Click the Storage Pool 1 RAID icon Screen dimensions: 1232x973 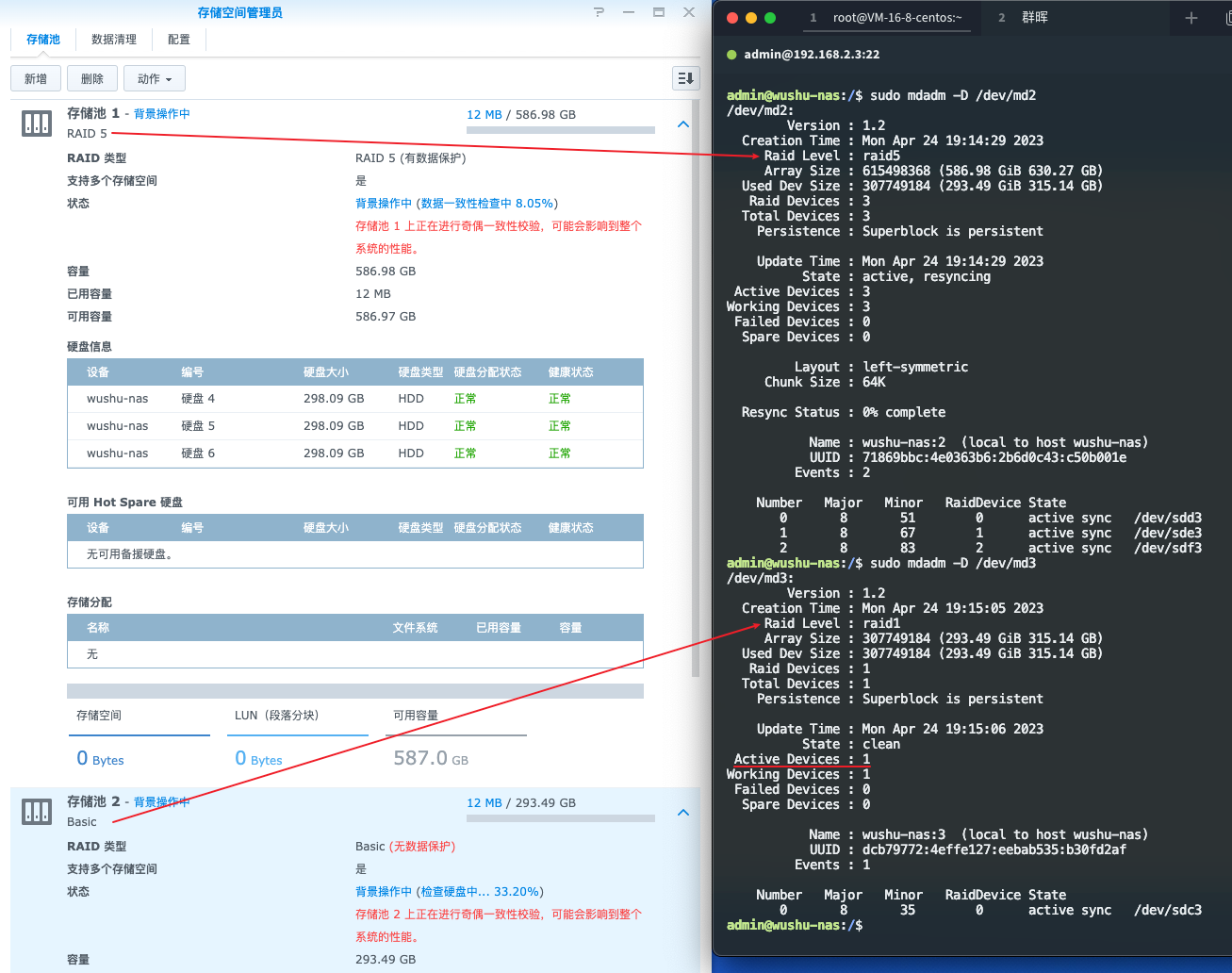(x=37, y=124)
